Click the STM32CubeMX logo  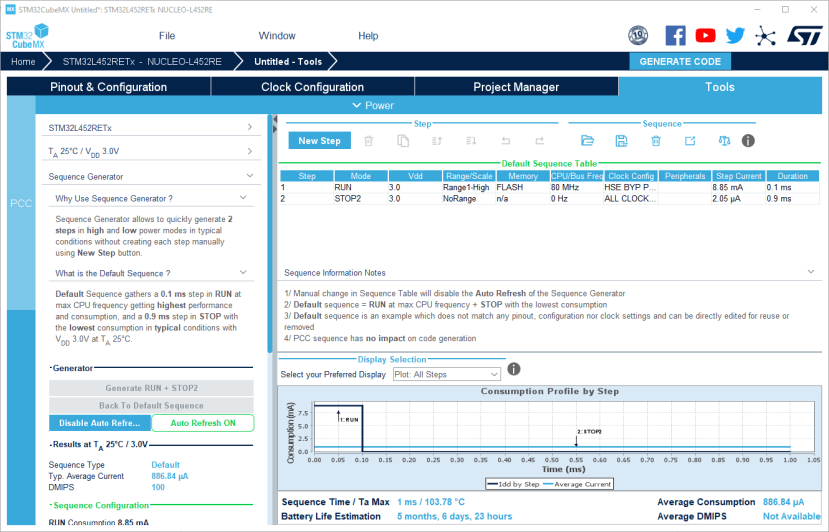pyautogui.click(x=27, y=36)
